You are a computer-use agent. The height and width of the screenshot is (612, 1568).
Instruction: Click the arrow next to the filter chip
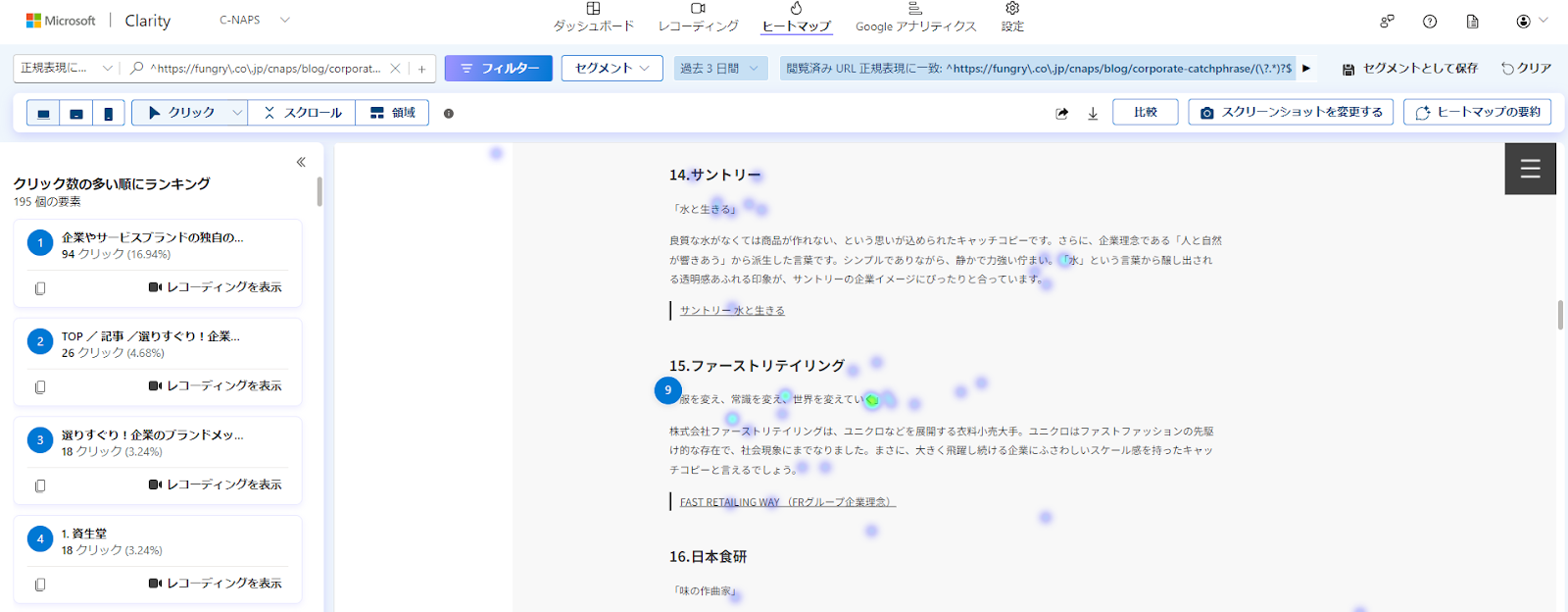pyautogui.click(x=1306, y=68)
